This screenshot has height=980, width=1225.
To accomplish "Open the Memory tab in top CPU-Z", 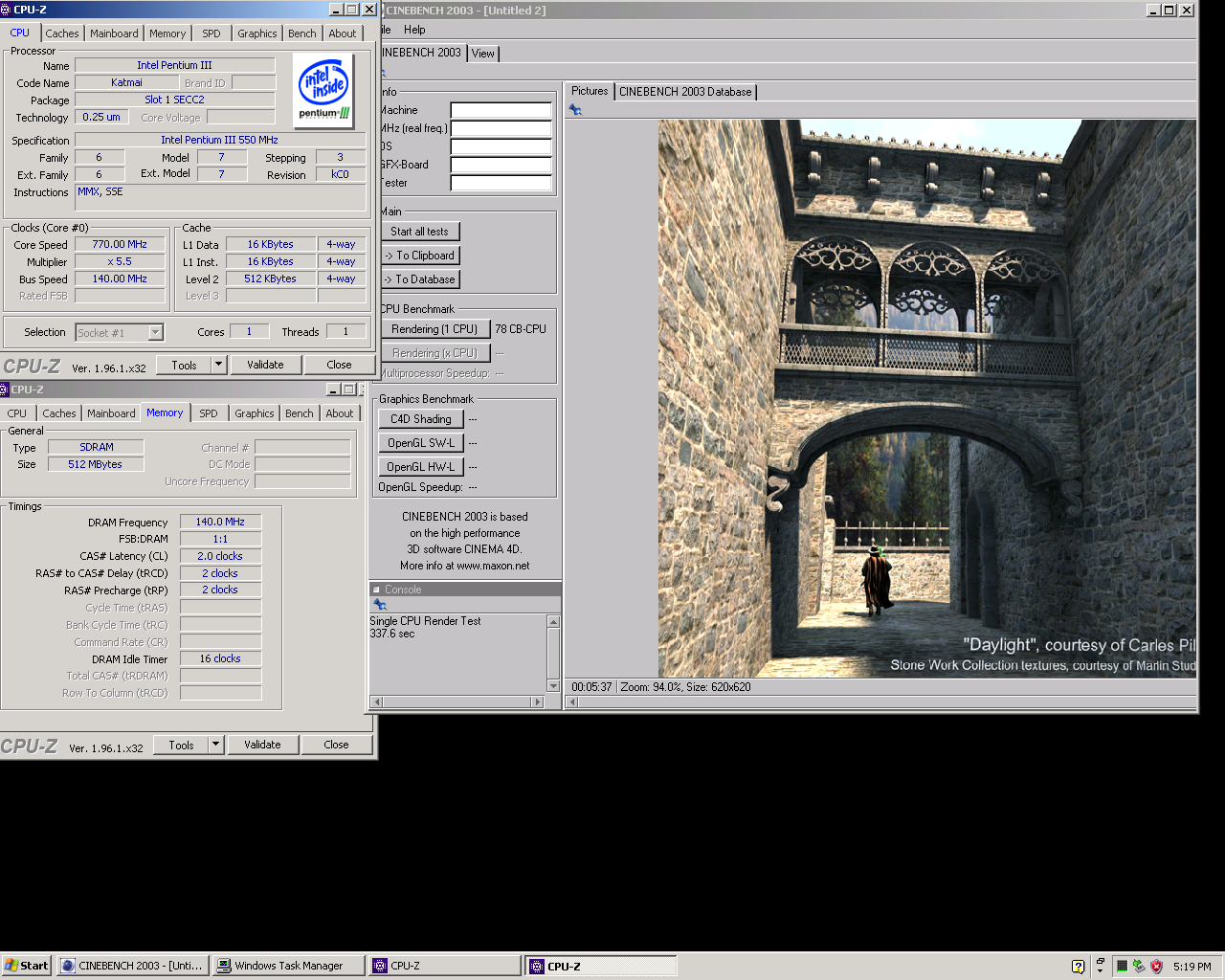I will pyautogui.click(x=167, y=33).
